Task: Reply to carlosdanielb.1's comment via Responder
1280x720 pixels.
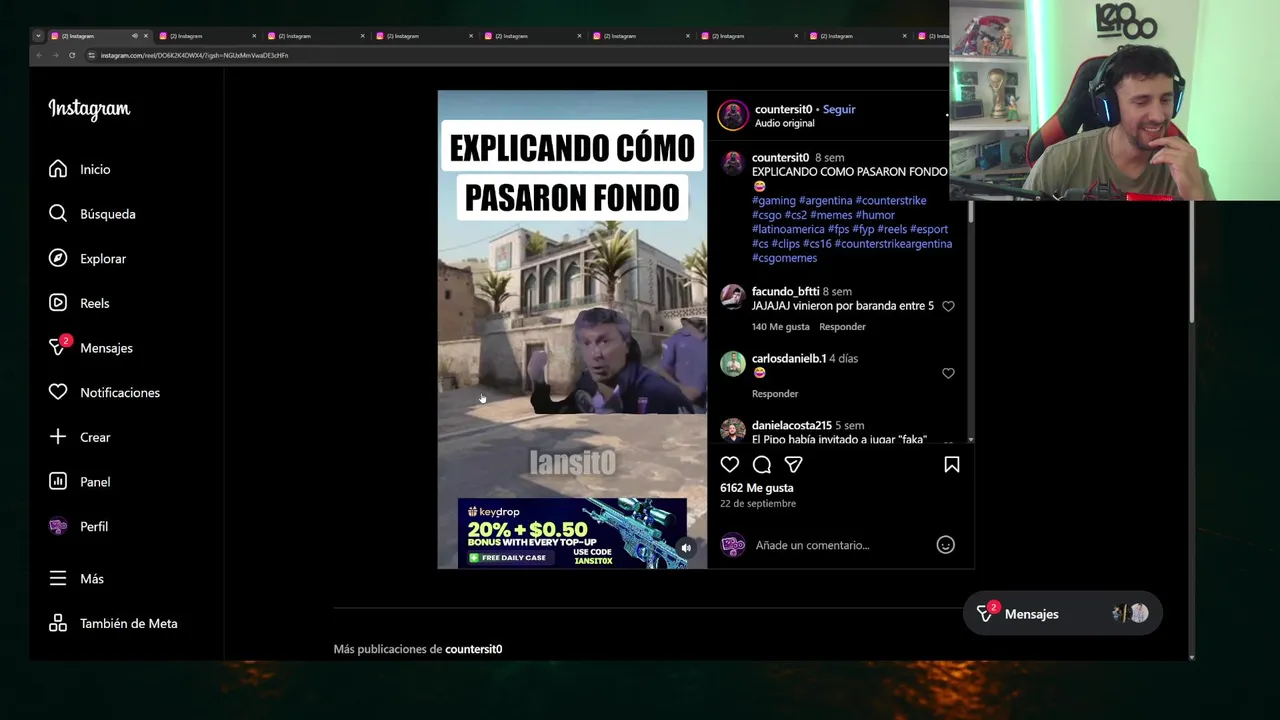Action: click(775, 394)
